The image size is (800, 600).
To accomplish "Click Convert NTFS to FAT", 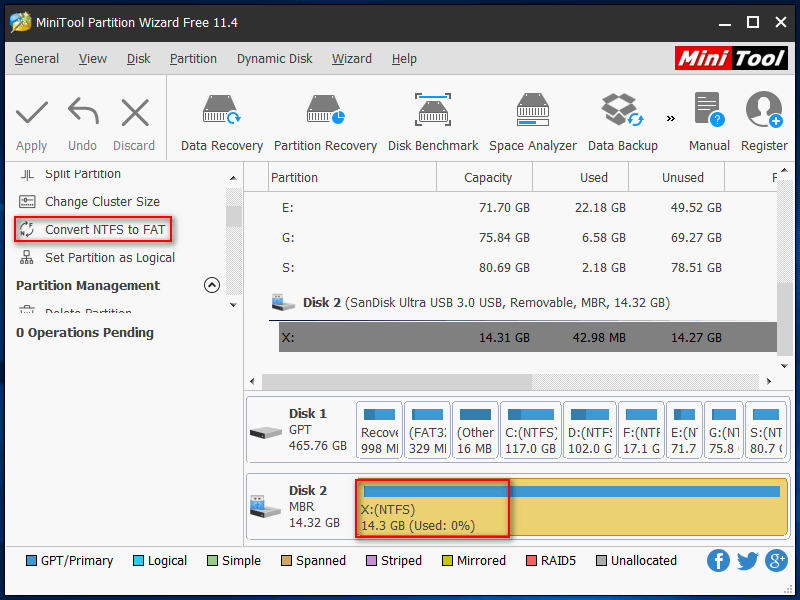I will coord(92,230).
